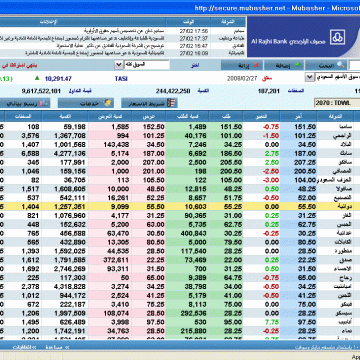Click the search magnifier button
Screen dimensions: 360x360
pos(326,65)
